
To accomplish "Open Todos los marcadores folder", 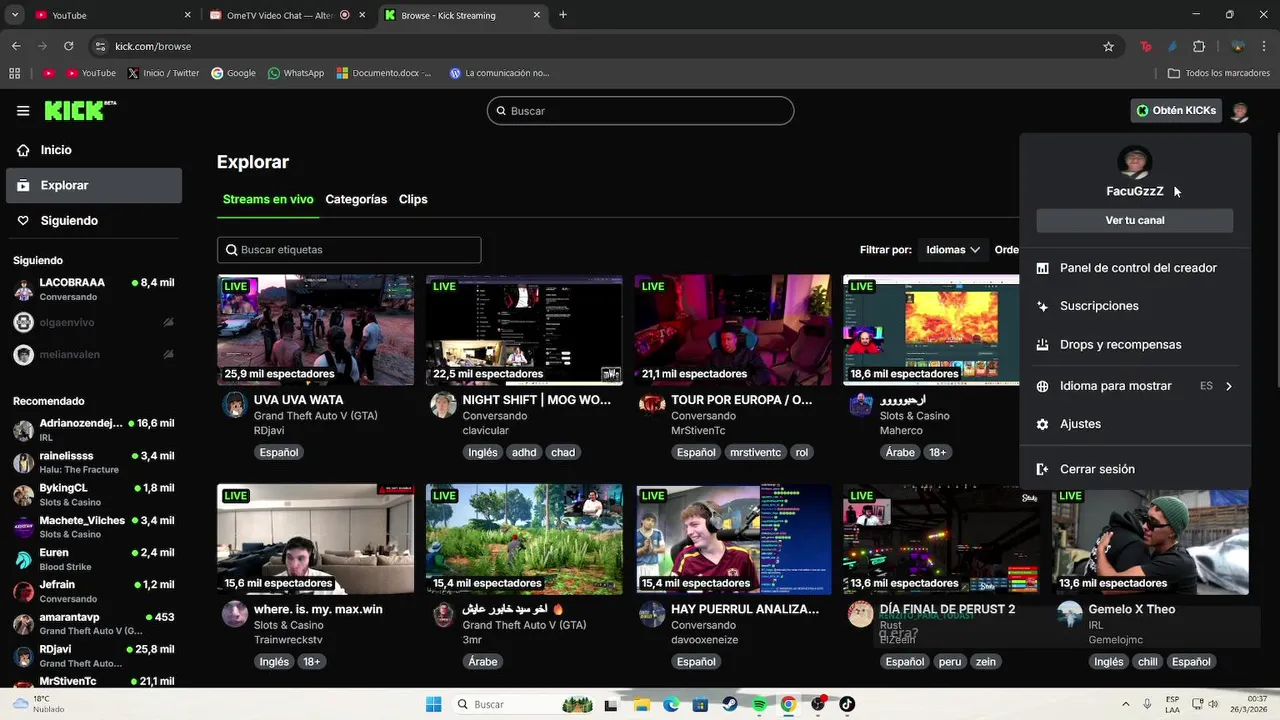I will [x=1219, y=73].
